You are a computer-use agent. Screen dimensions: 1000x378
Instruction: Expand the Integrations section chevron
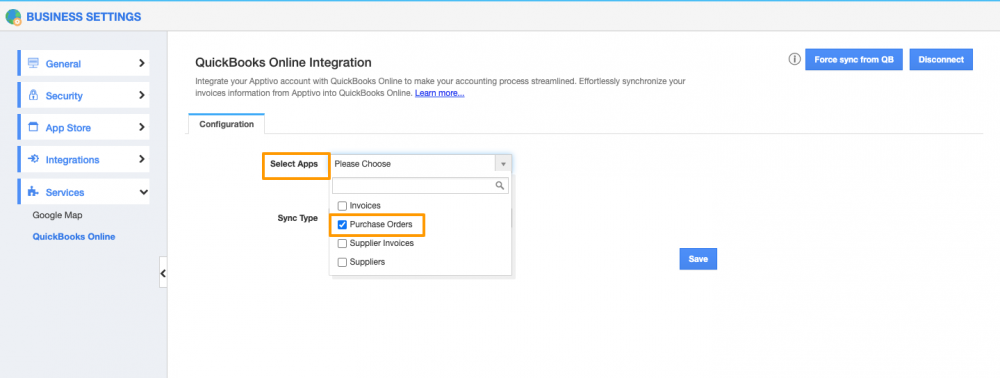(x=142, y=159)
